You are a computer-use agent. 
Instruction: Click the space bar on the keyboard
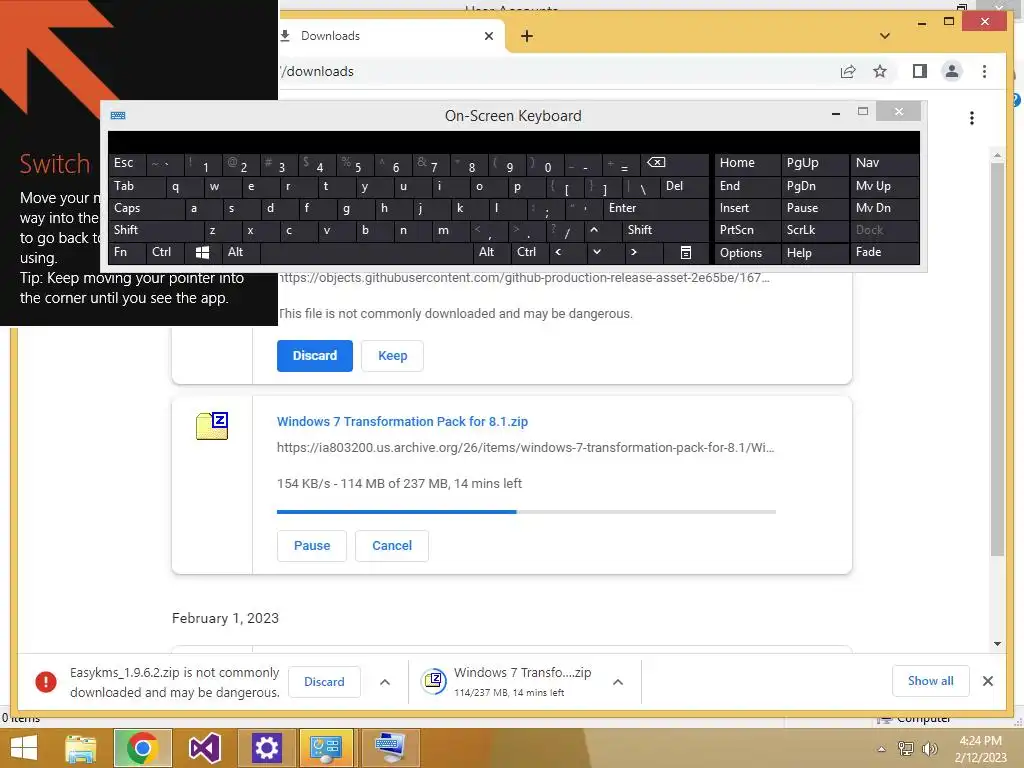point(366,252)
